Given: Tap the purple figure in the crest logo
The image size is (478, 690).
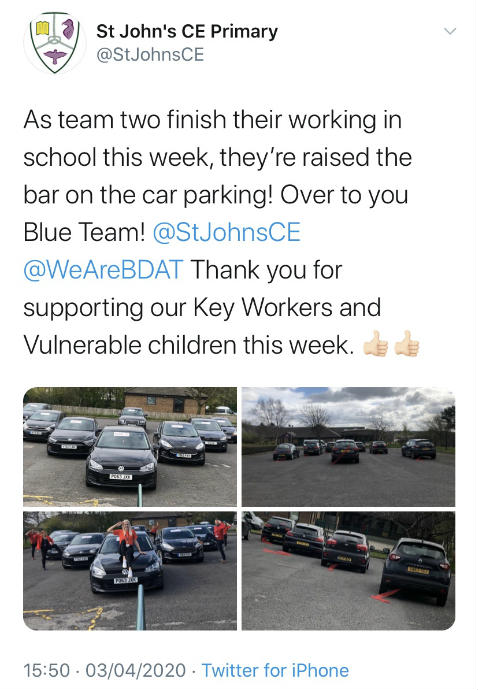Looking at the screenshot, I should coord(68,29).
